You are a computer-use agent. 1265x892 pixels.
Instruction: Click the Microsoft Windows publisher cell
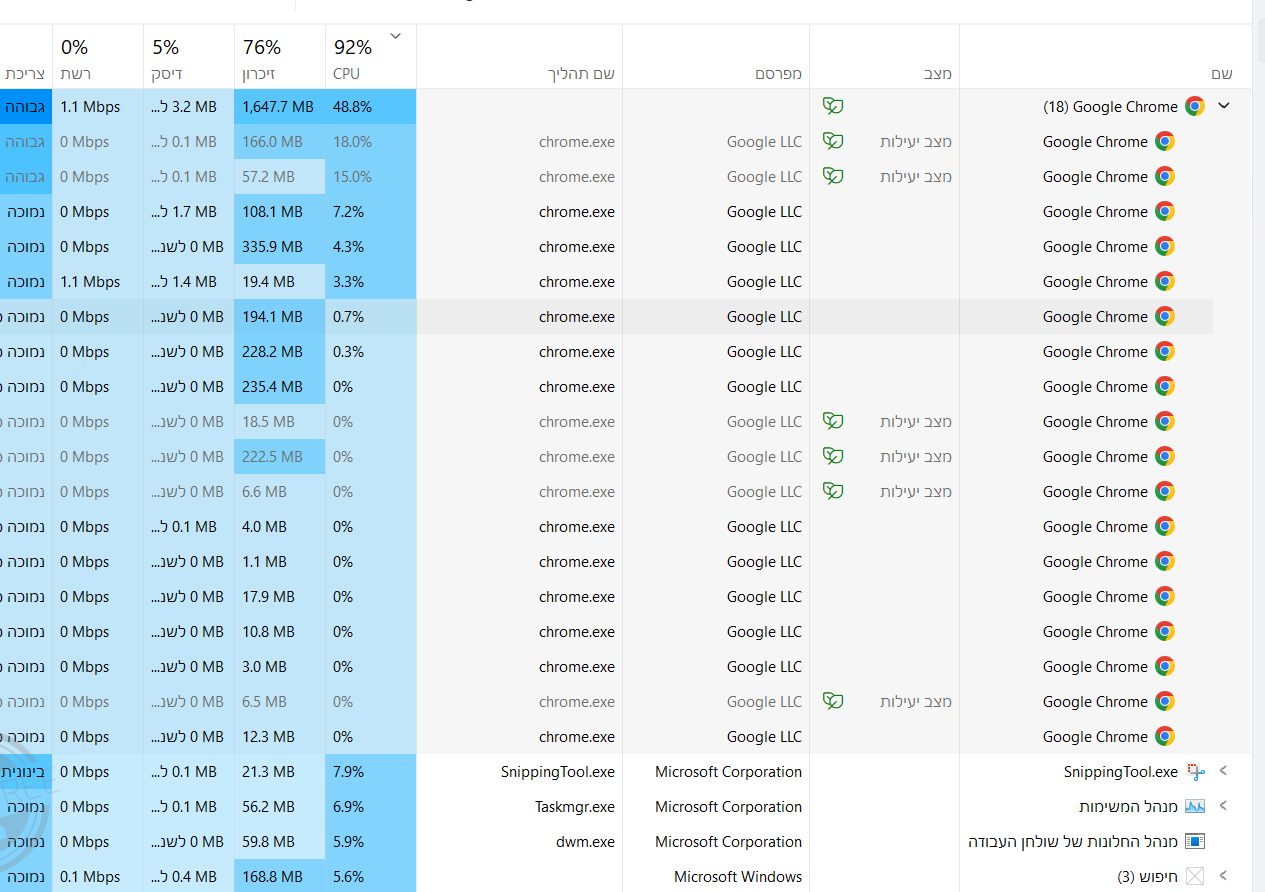(716, 876)
